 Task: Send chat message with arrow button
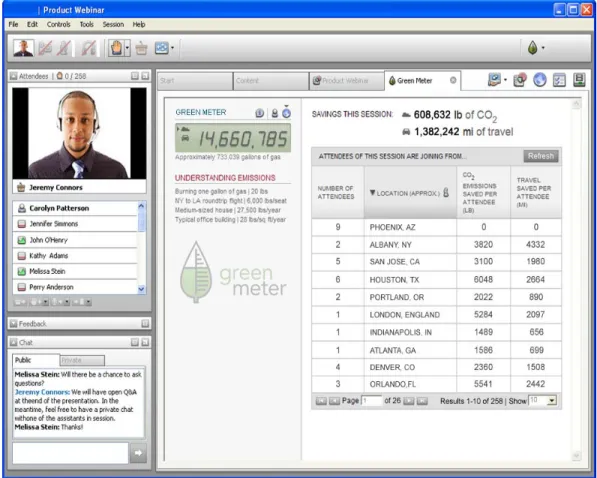point(138,453)
